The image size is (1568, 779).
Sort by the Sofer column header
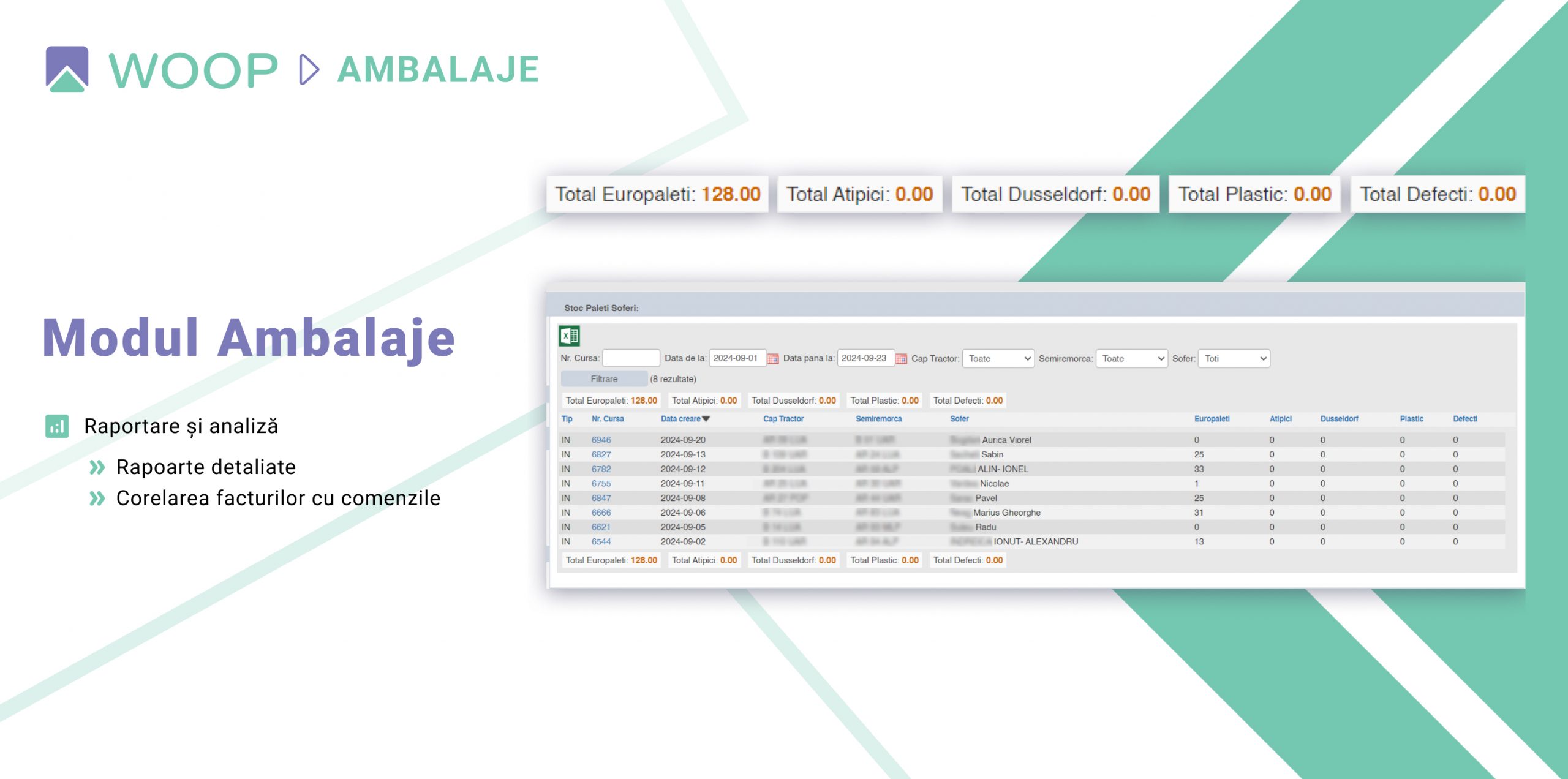[x=959, y=419]
